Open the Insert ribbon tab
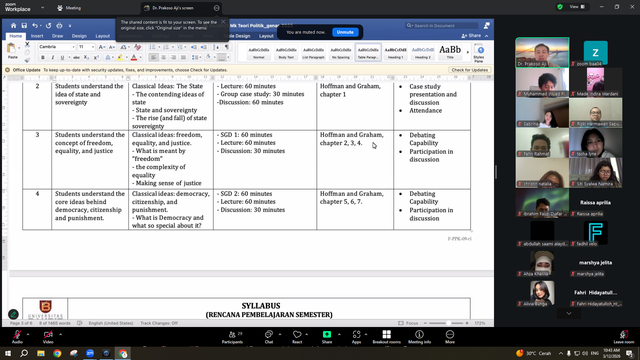Viewport: 640px width, 360px height. pyautogui.click(x=37, y=36)
